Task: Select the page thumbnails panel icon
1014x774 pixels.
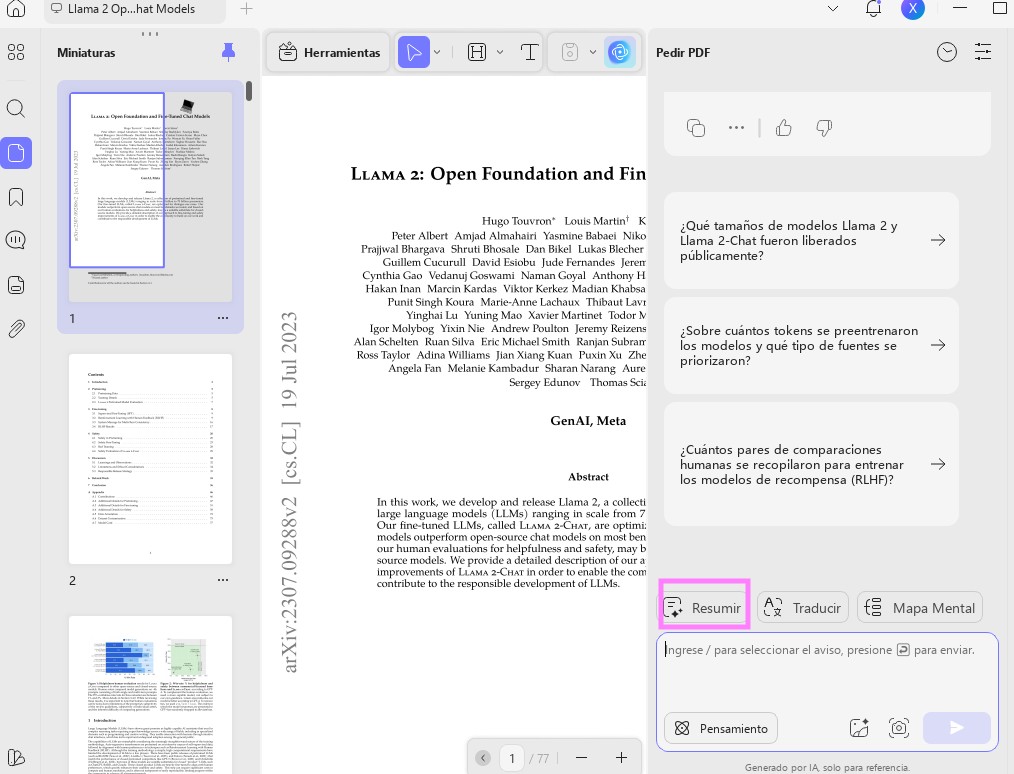Action: click(16, 153)
